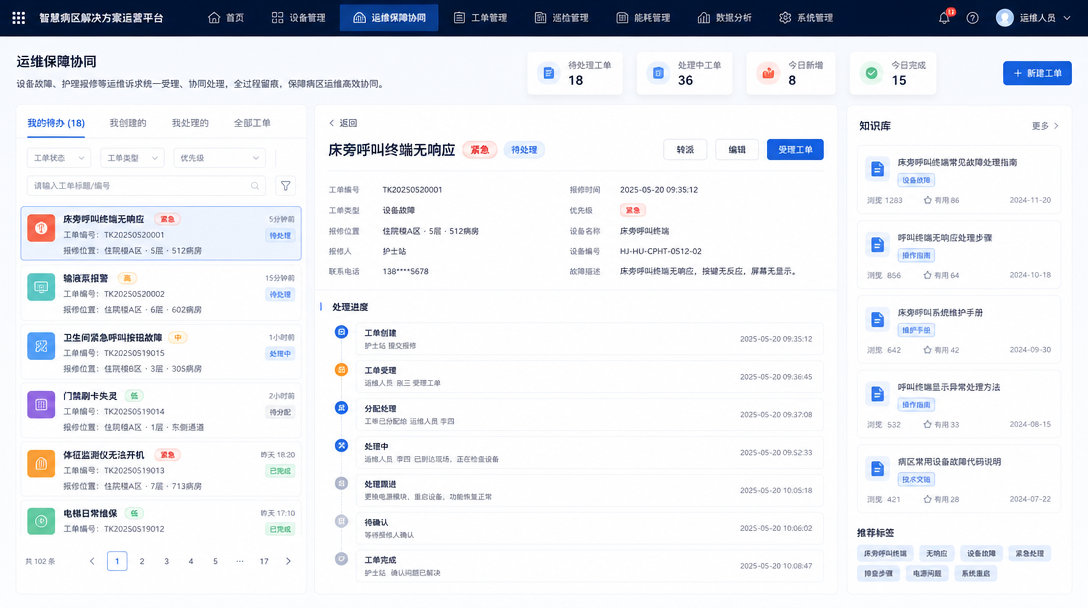Click the 工单创建 progress step icon
Screen dimensions: 1088x608
(341, 332)
